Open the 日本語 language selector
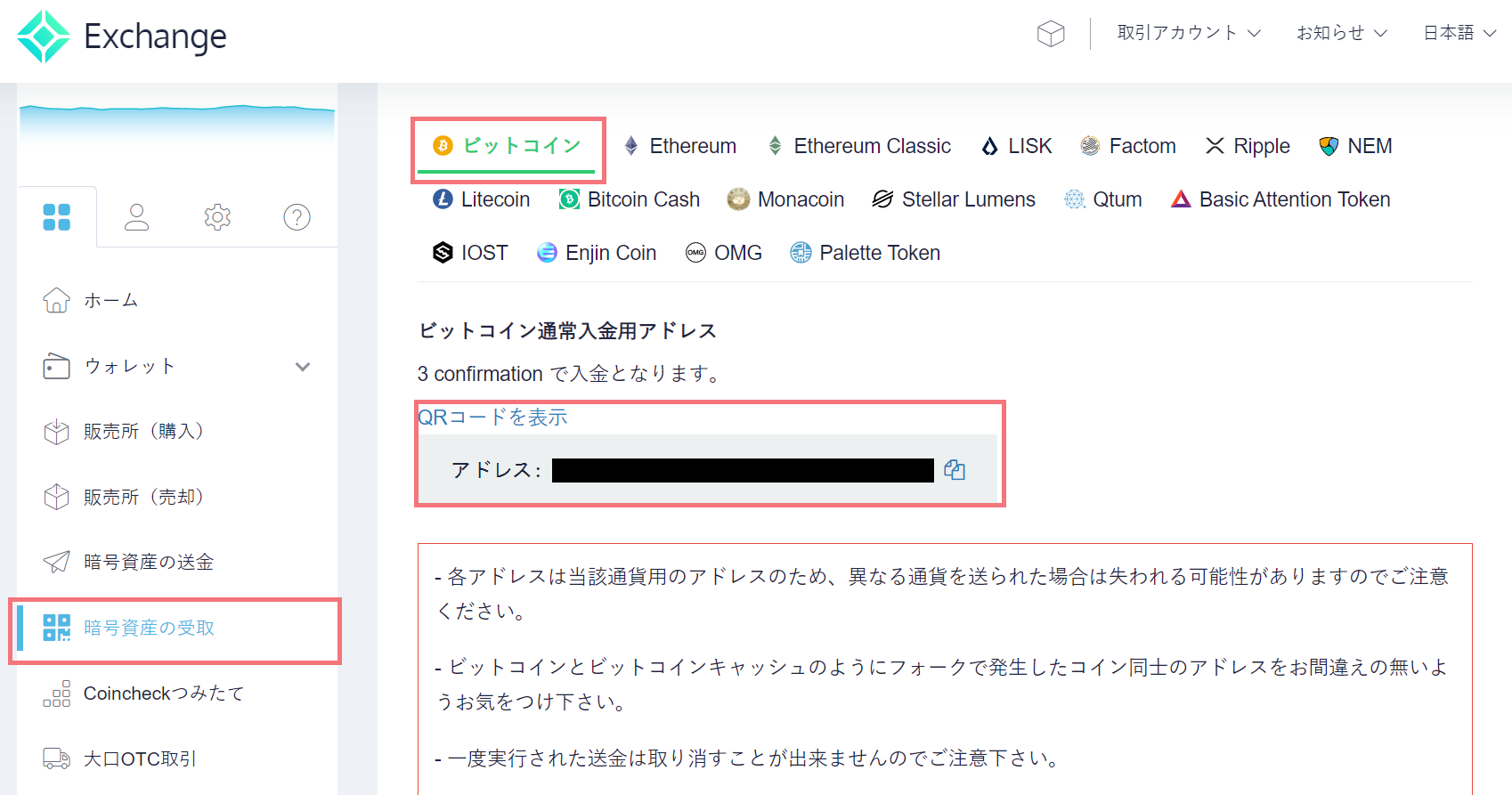 pyautogui.click(x=1459, y=33)
